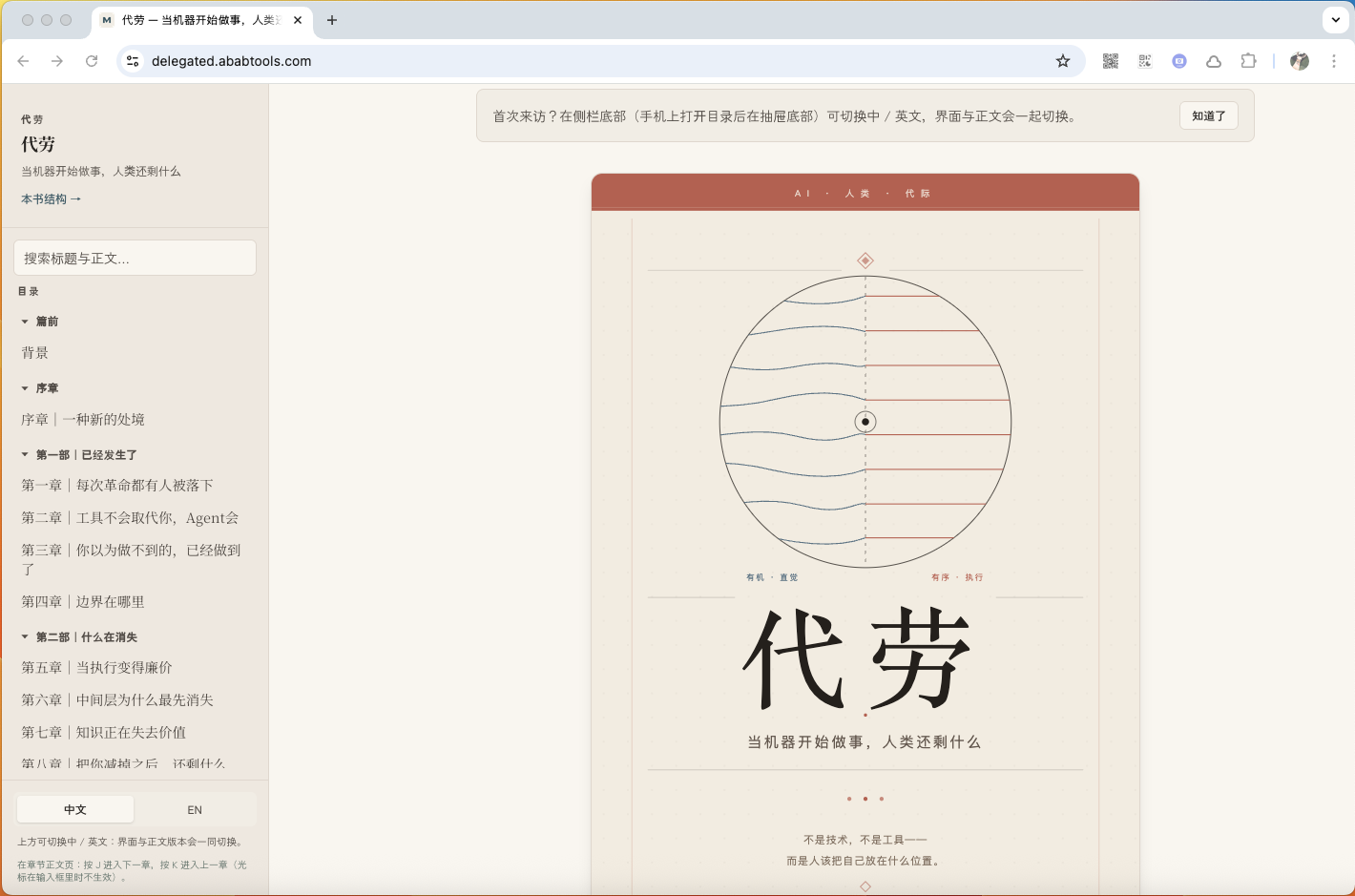Reload the current page
This screenshot has height=896, width=1355.
coord(92,61)
